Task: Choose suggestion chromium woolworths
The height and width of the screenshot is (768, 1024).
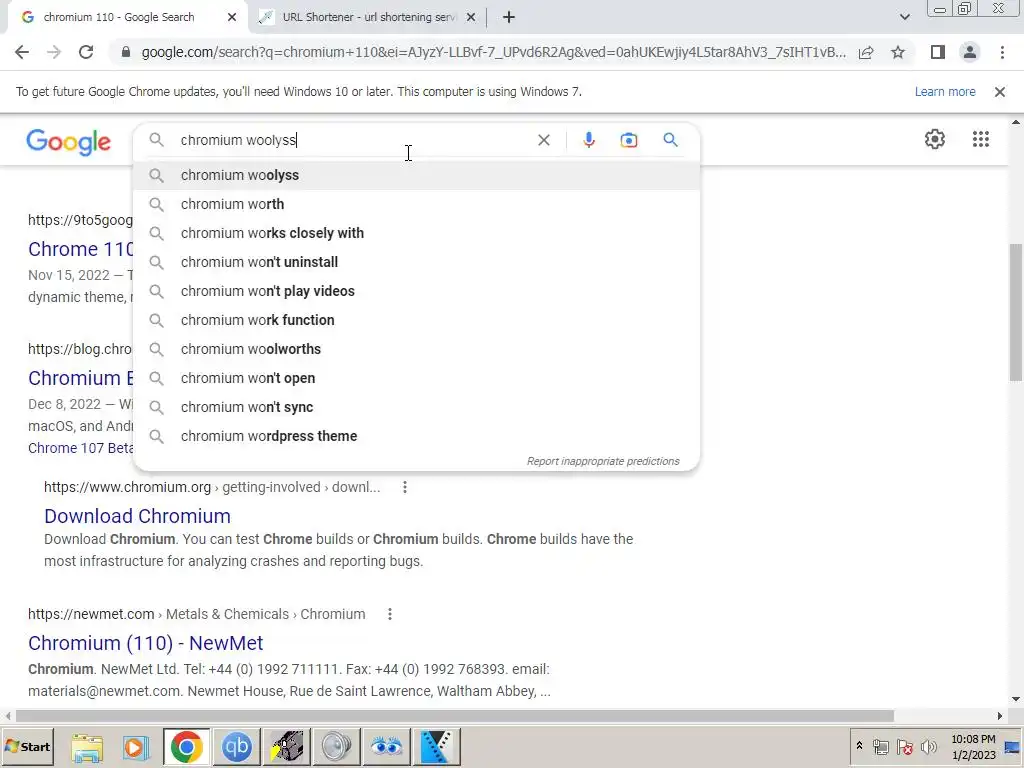Action: pos(416,349)
